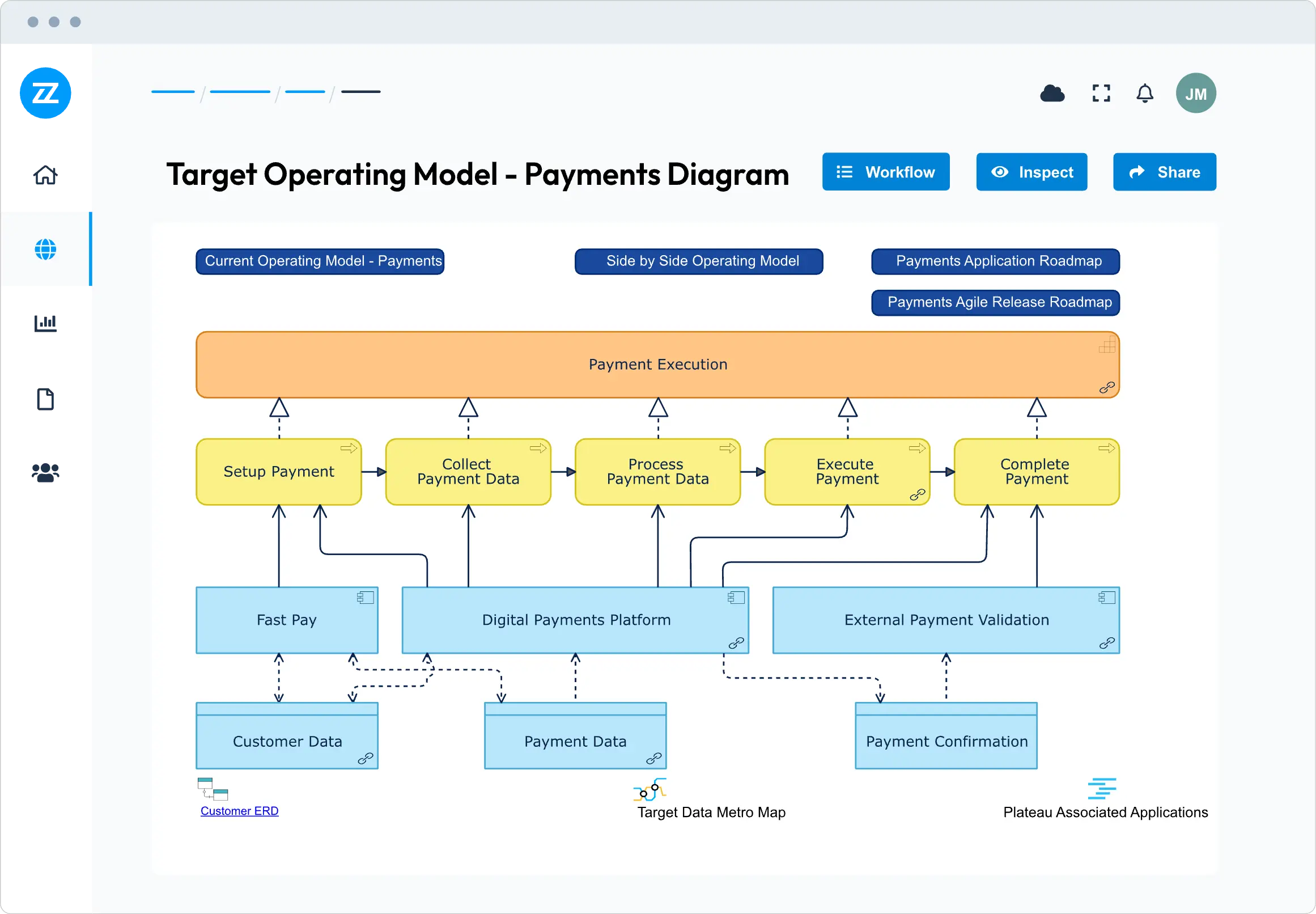
Task: Click the cloud sync icon in the top bar
Action: click(x=1052, y=93)
